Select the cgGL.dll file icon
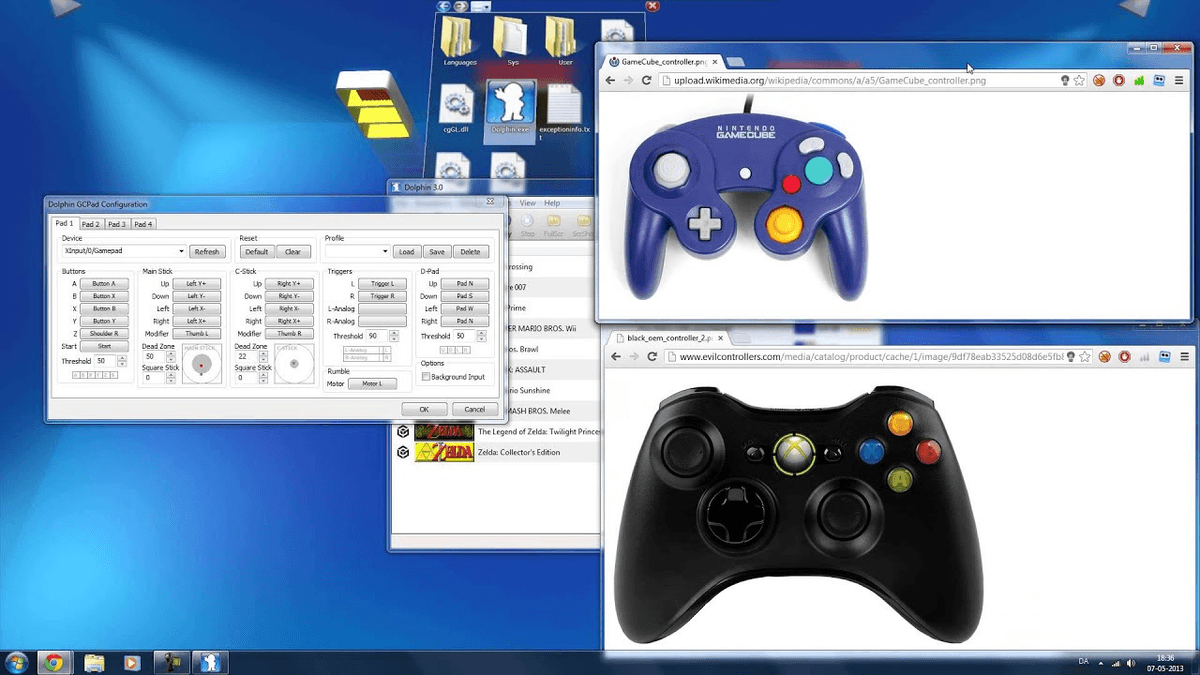Screen dimensions: 1200x675 point(456,105)
